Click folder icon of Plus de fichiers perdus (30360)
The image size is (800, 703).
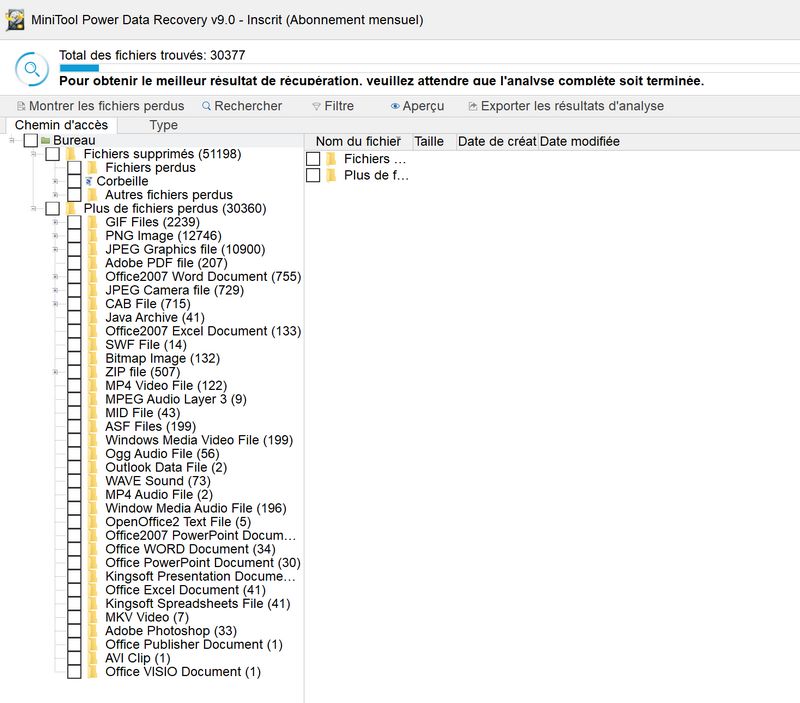point(71,208)
